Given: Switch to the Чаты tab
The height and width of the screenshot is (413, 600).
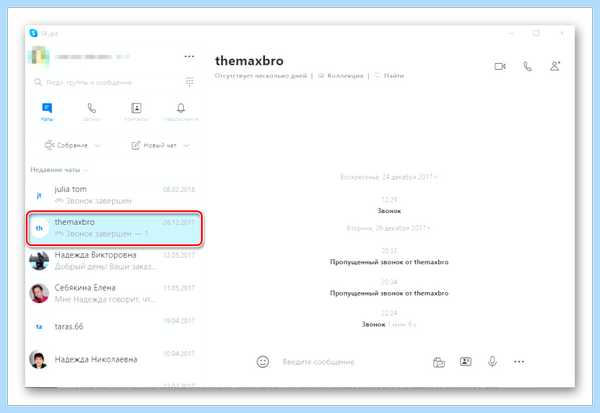Looking at the screenshot, I should click(47, 112).
